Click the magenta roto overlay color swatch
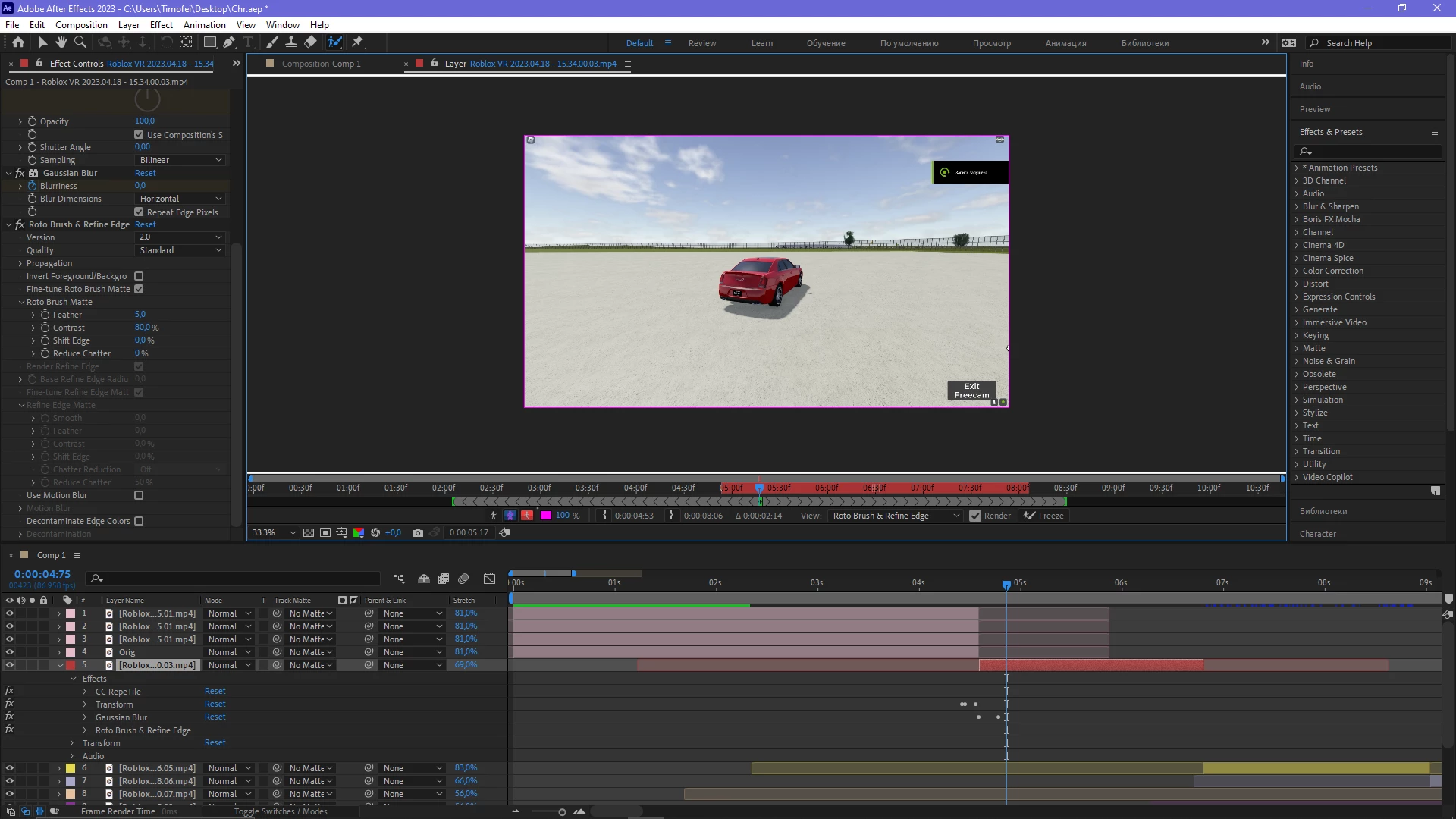This screenshot has height=819, width=1456. point(545,516)
